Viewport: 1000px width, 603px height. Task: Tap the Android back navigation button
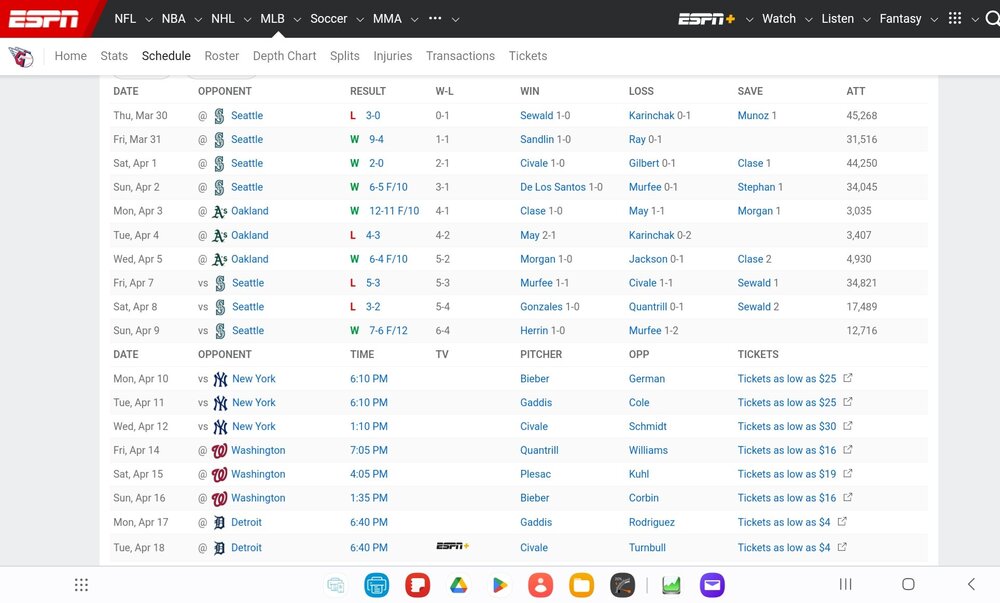(971, 584)
